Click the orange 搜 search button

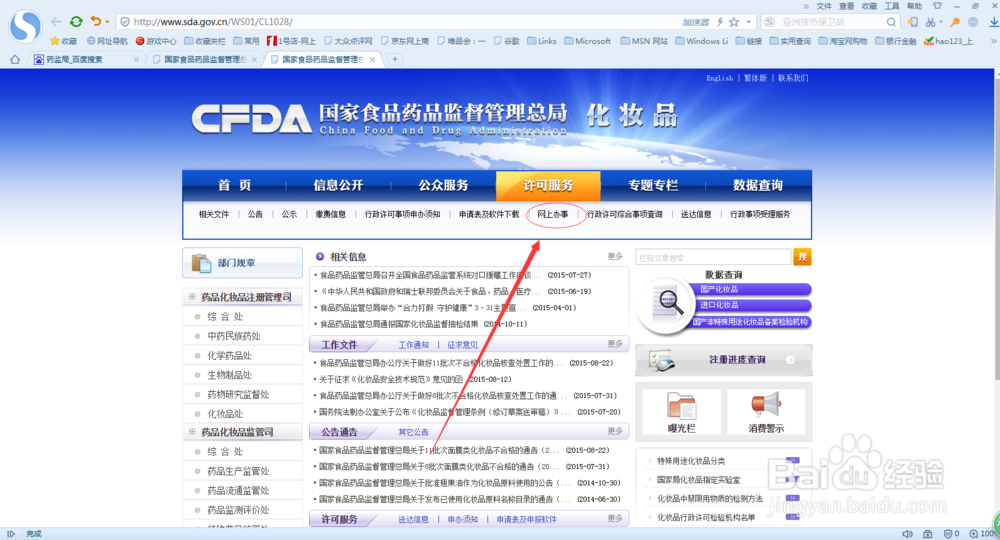pos(802,257)
